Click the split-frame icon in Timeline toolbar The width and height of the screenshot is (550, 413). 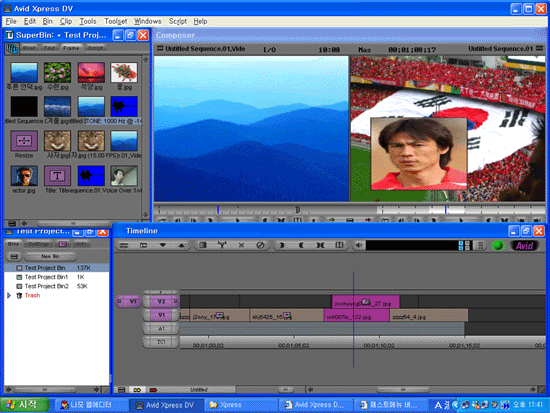(339, 245)
